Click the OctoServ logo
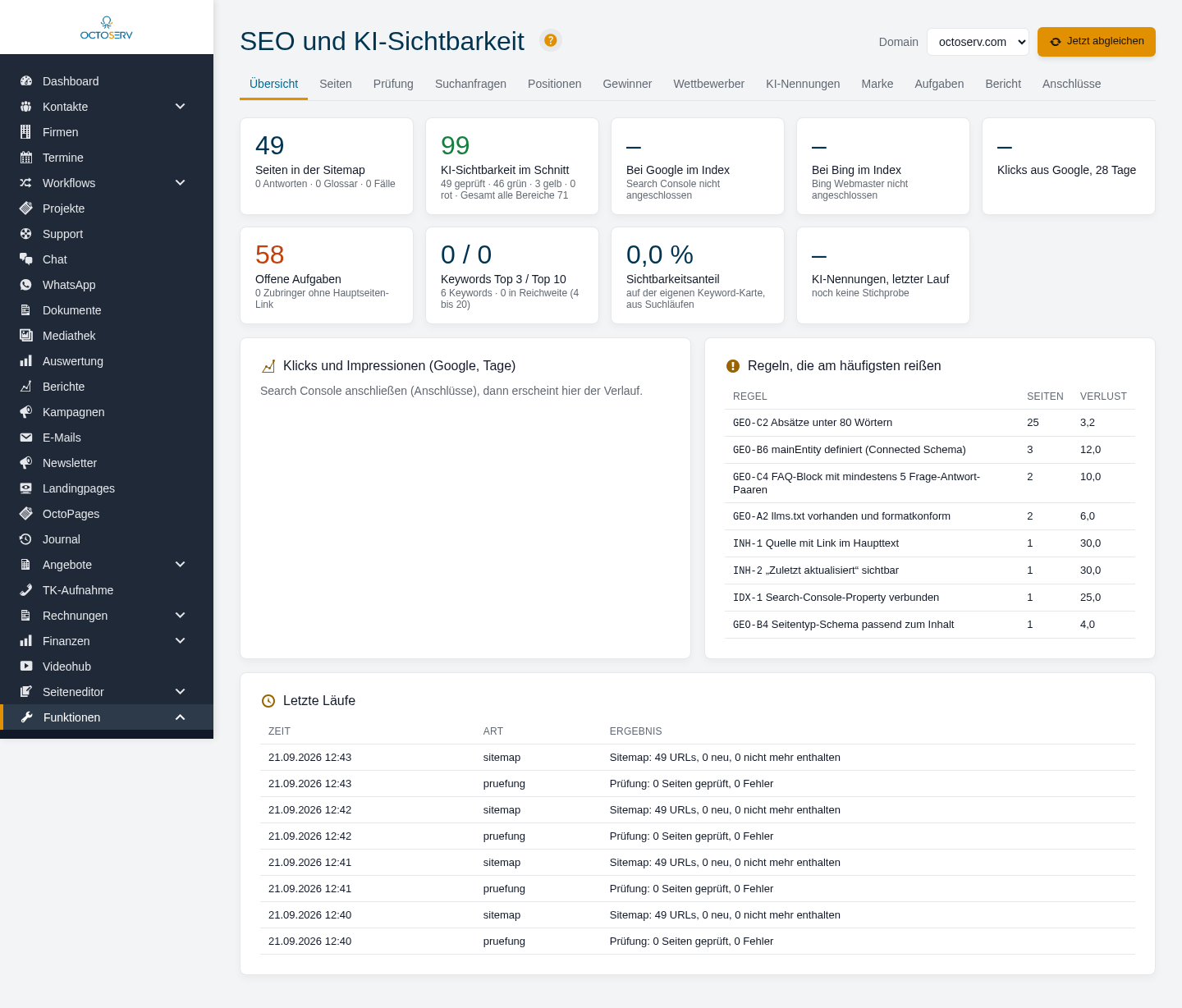Image resolution: width=1182 pixels, height=1008 pixels. point(107,28)
